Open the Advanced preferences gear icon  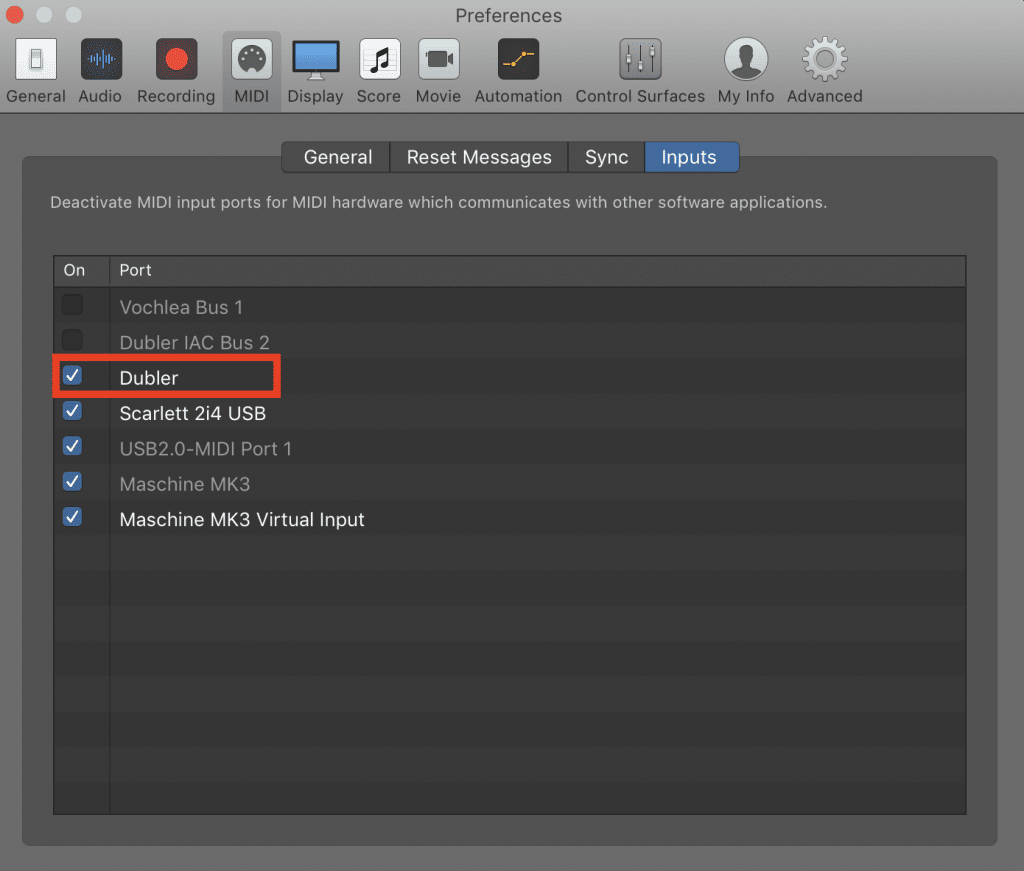click(x=825, y=59)
